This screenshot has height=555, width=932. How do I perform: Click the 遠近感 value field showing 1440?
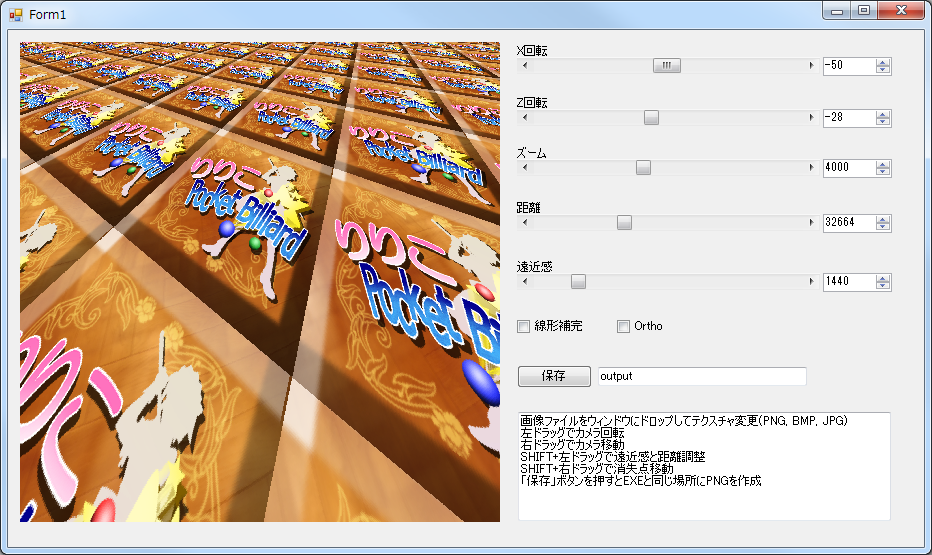tap(849, 282)
